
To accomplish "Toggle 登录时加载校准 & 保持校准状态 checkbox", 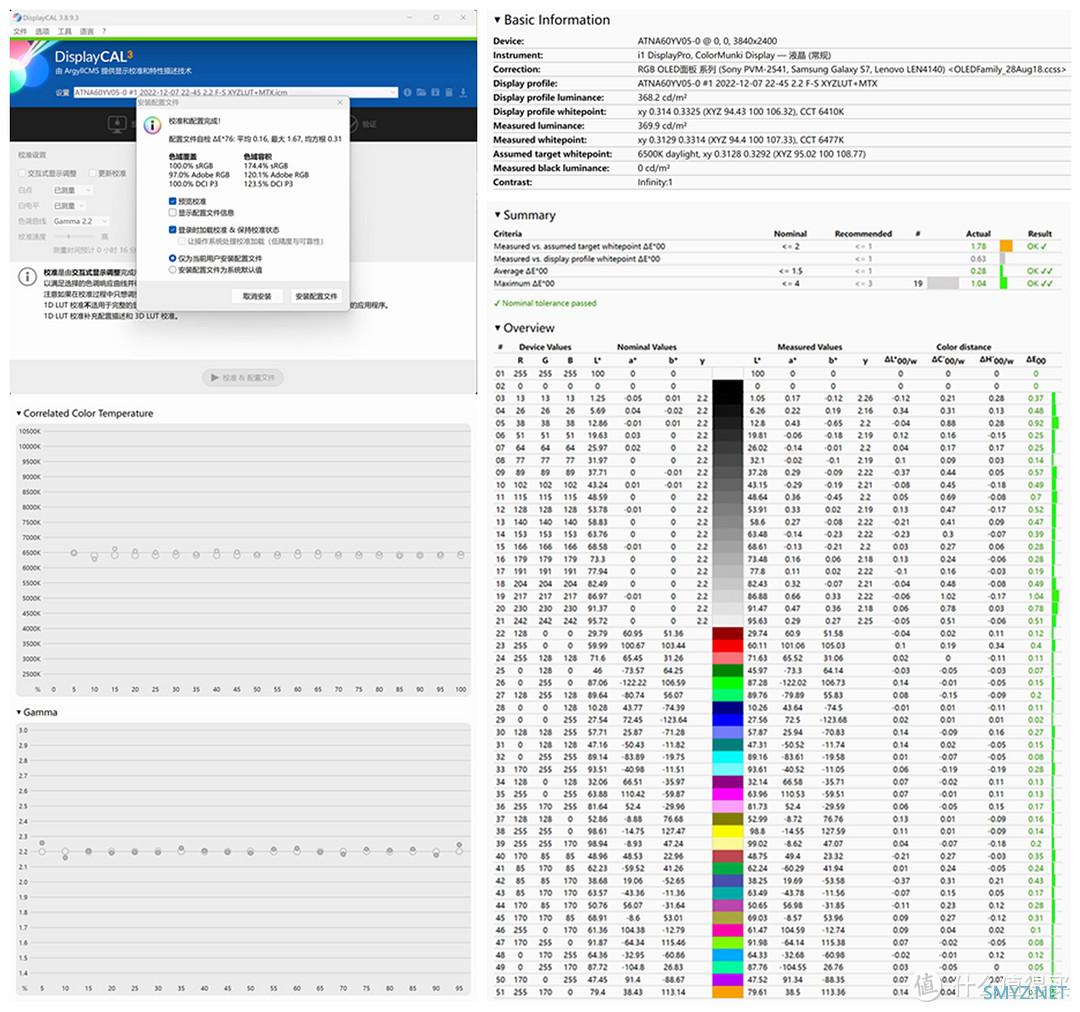I will coord(172,229).
